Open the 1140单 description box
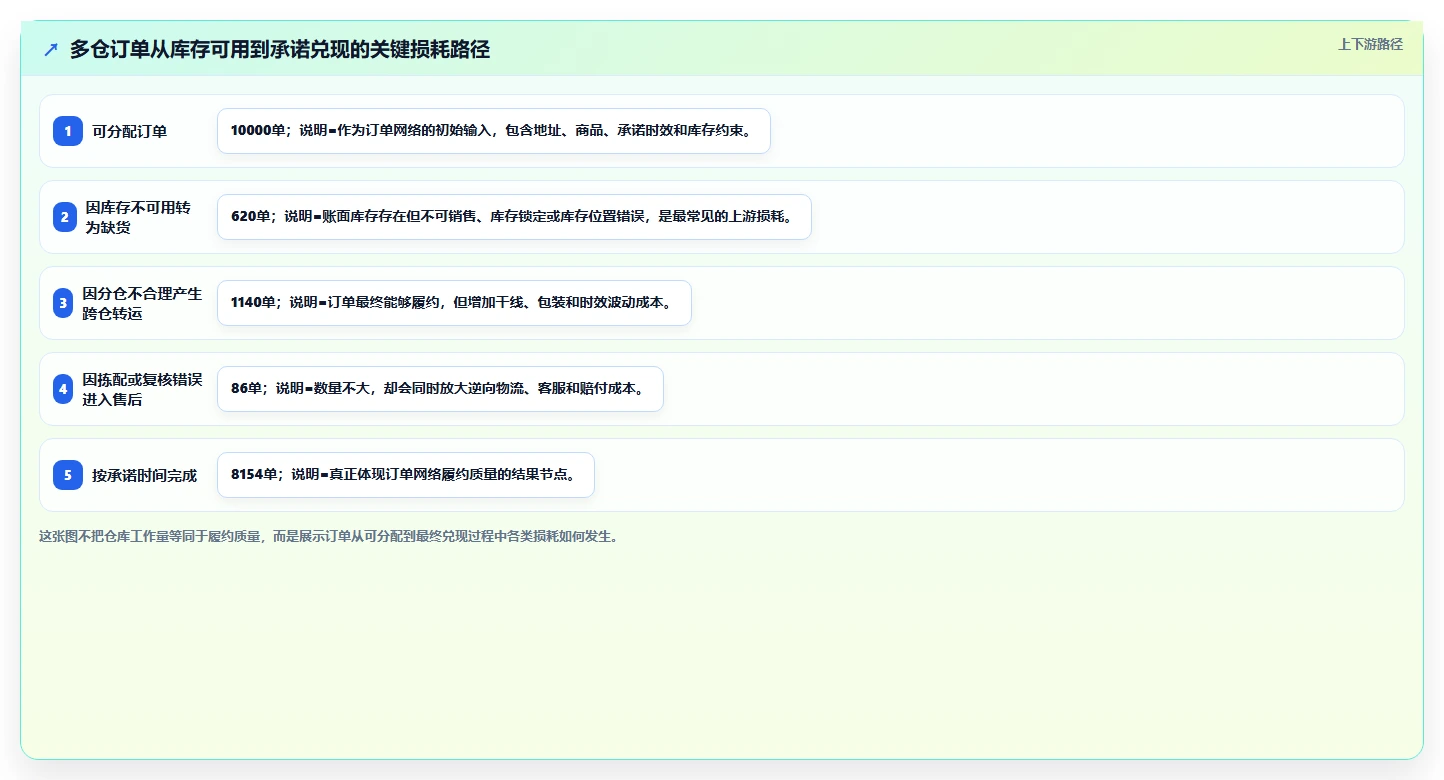Image resolution: width=1444 pixels, height=780 pixels. click(x=454, y=303)
